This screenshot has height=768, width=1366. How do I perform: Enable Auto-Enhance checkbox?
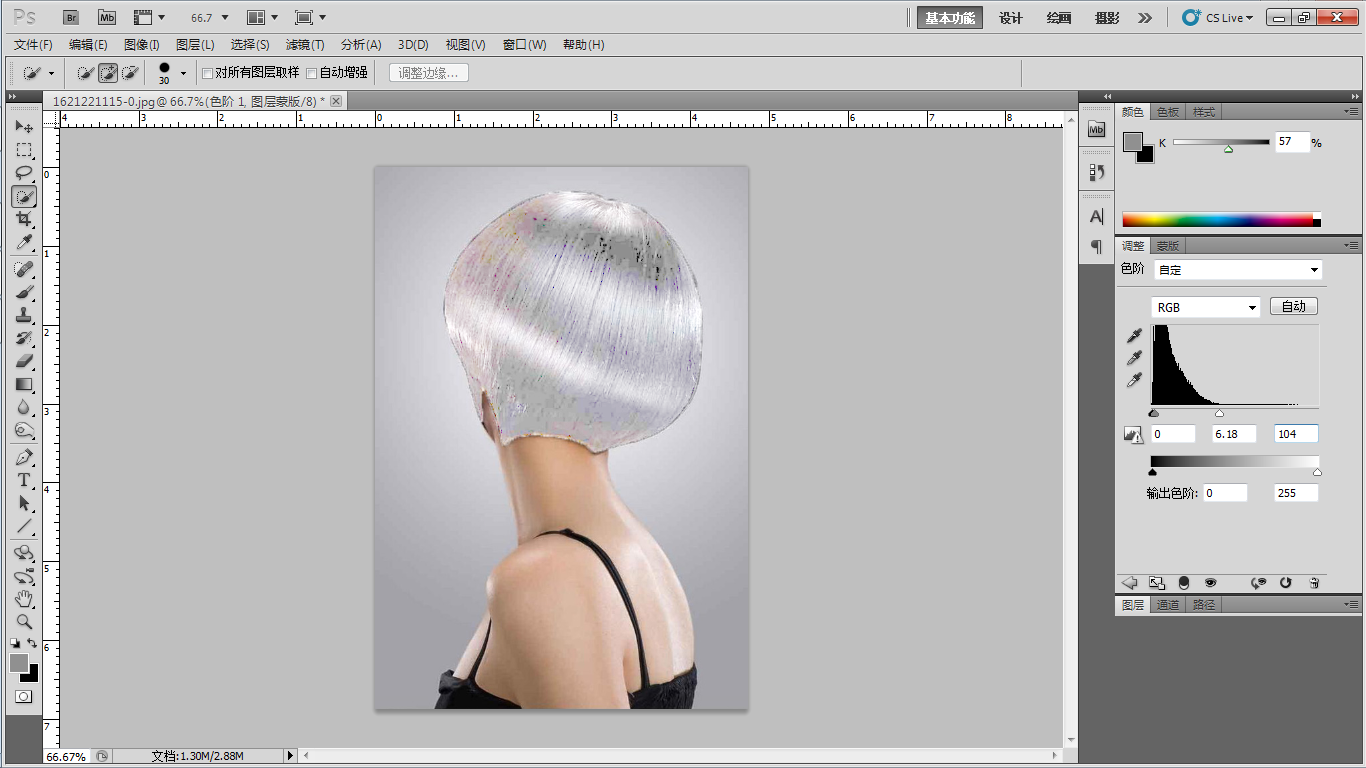click(312, 73)
